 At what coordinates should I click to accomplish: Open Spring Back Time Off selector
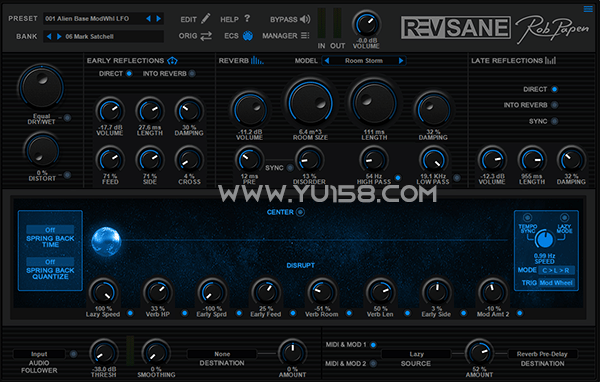(x=50, y=230)
